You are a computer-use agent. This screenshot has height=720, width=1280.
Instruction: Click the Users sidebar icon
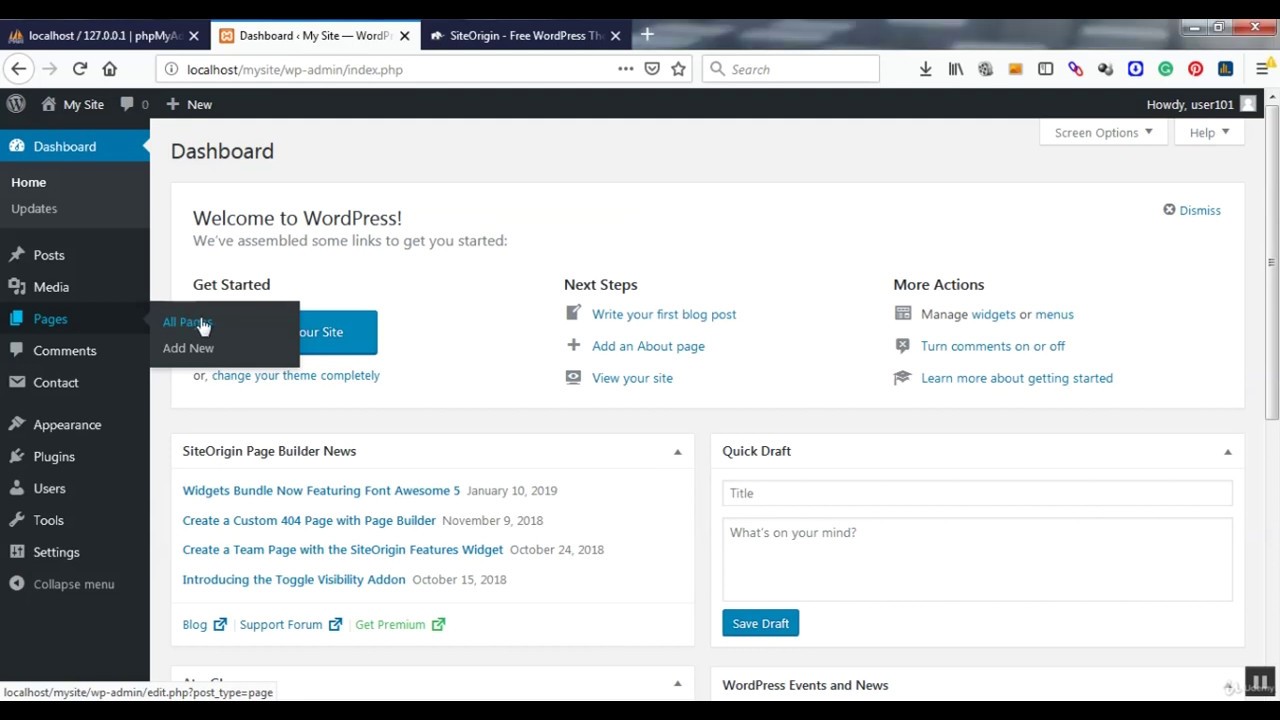pyautogui.click(x=16, y=488)
